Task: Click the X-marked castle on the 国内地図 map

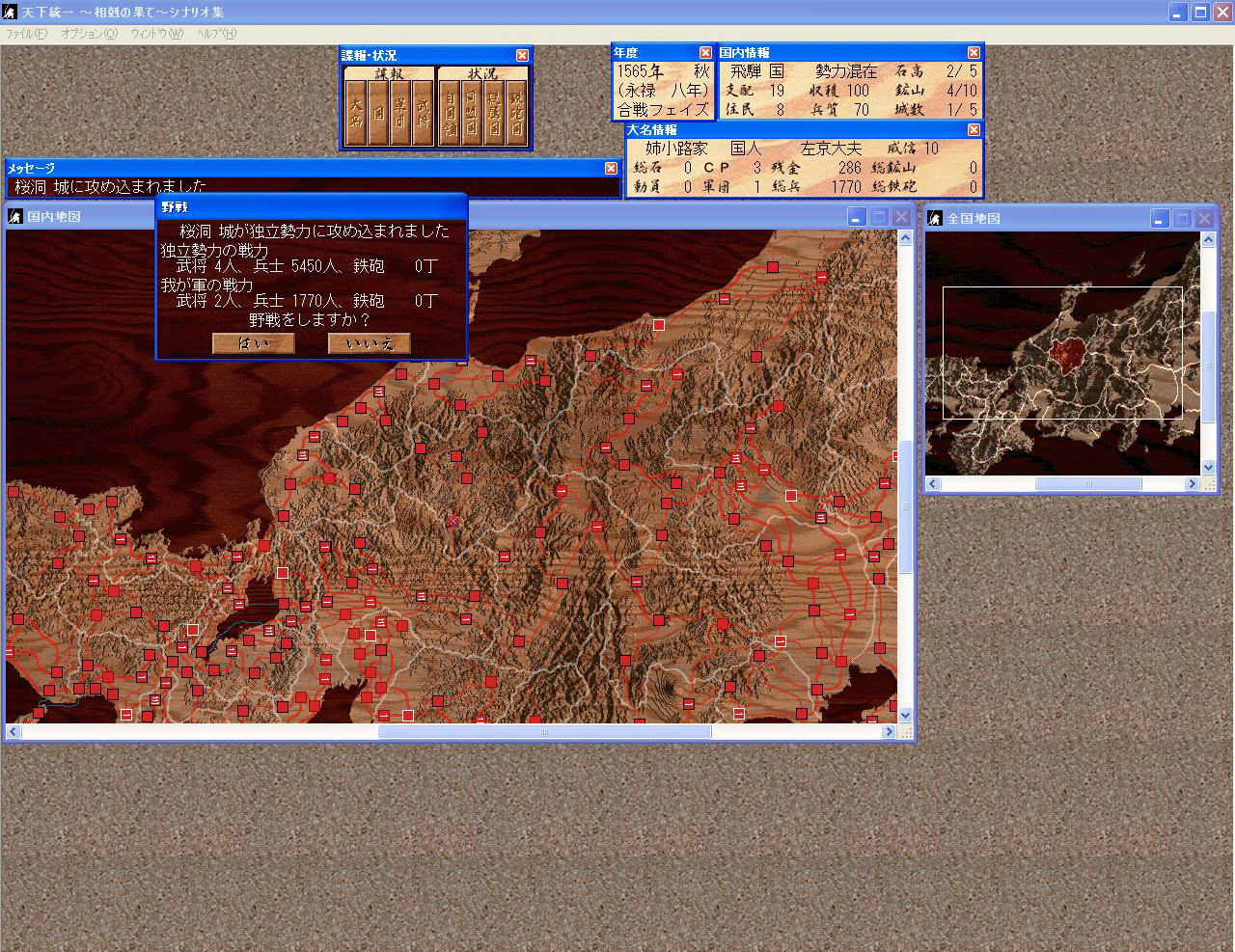Action: click(x=453, y=522)
